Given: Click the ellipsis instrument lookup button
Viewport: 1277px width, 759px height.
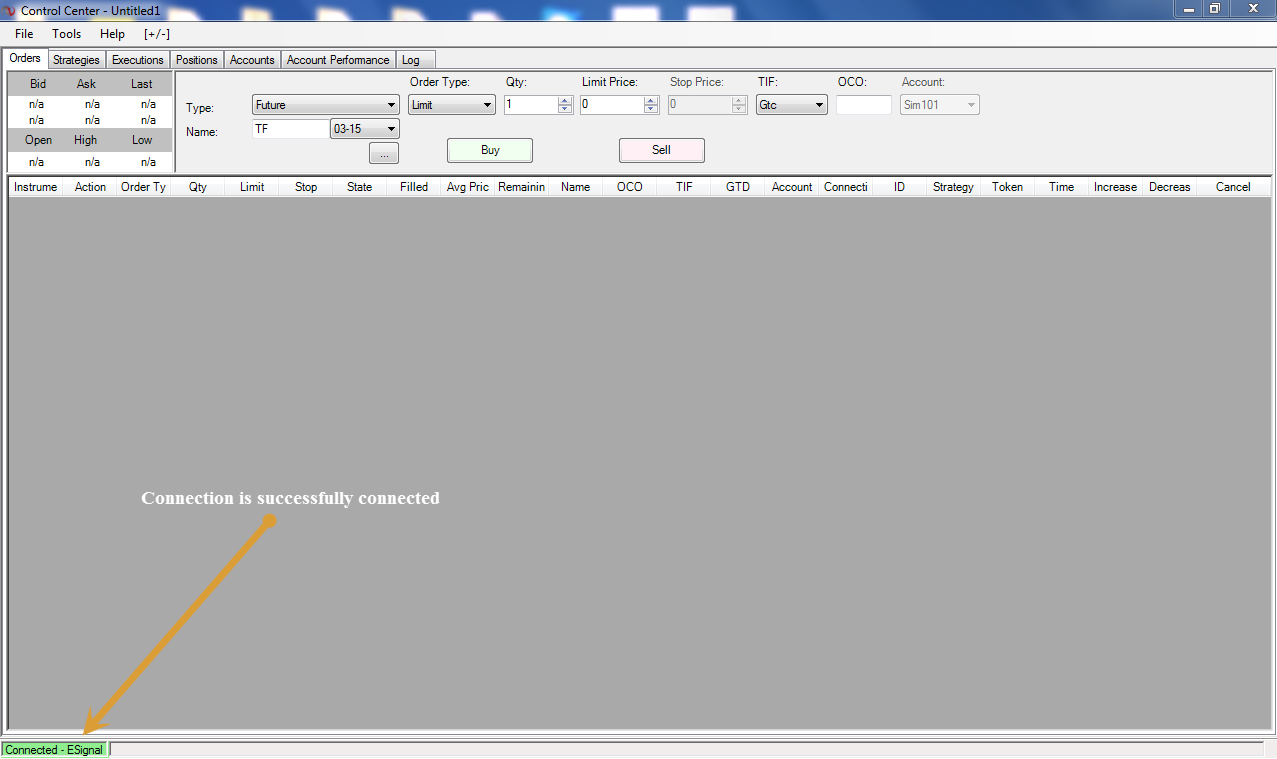Looking at the screenshot, I should click(x=384, y=154).
